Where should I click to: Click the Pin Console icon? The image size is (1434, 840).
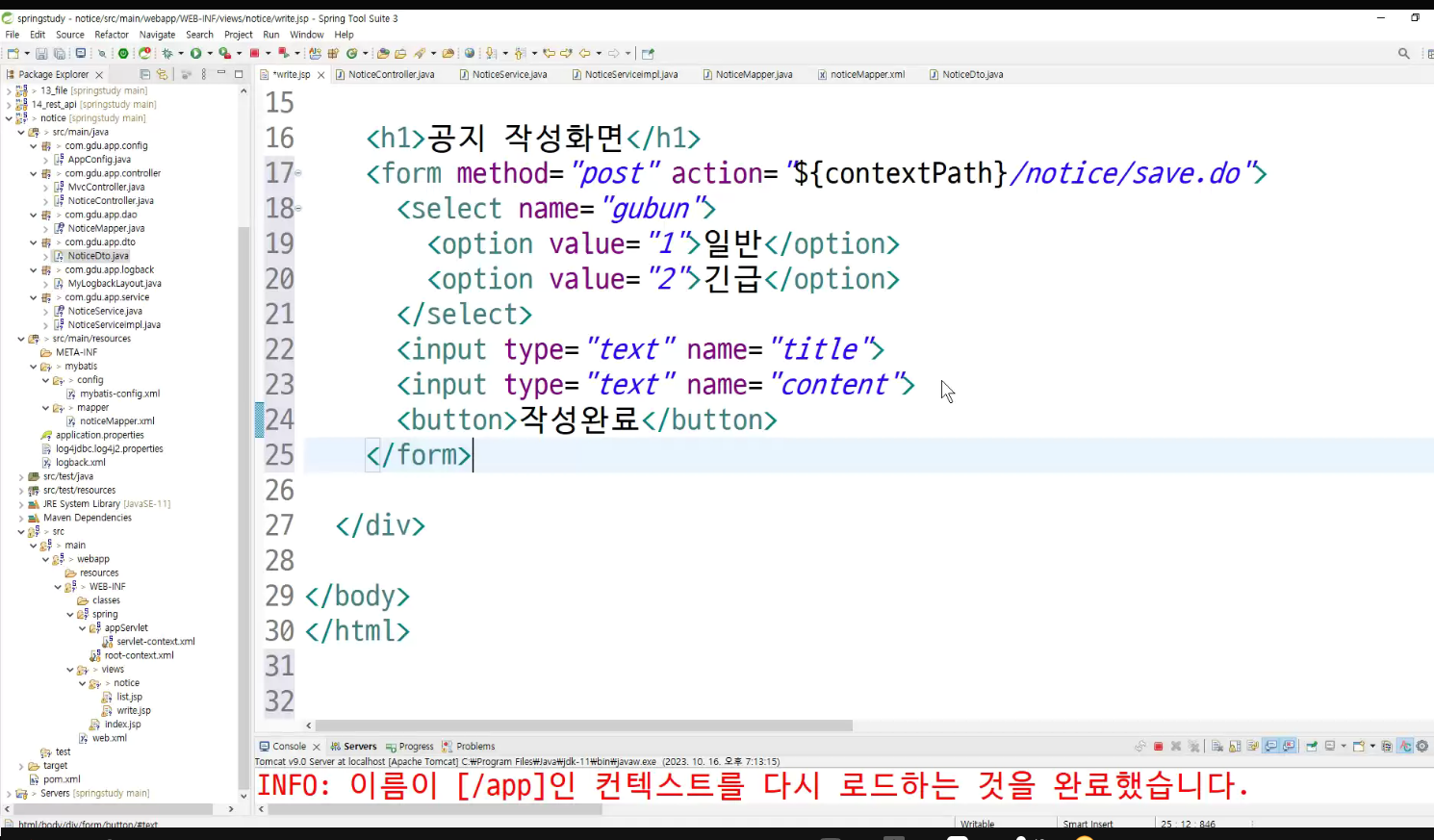coord(1312,746)
